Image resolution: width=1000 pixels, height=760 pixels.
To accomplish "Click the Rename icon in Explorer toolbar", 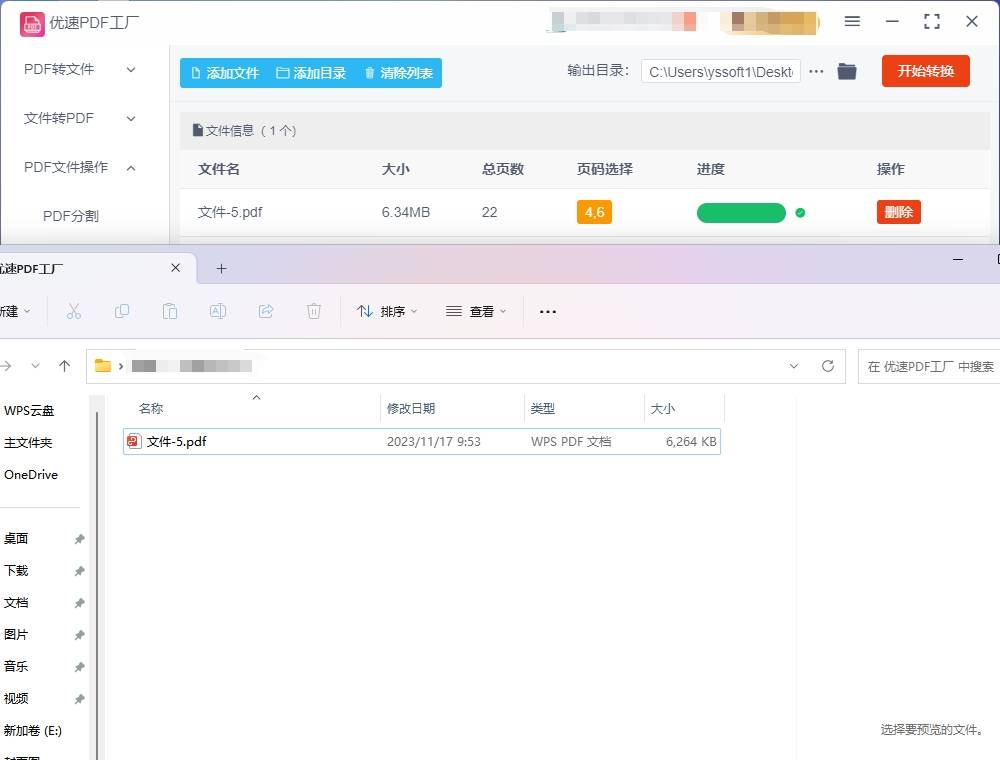I will coord(217,311).
